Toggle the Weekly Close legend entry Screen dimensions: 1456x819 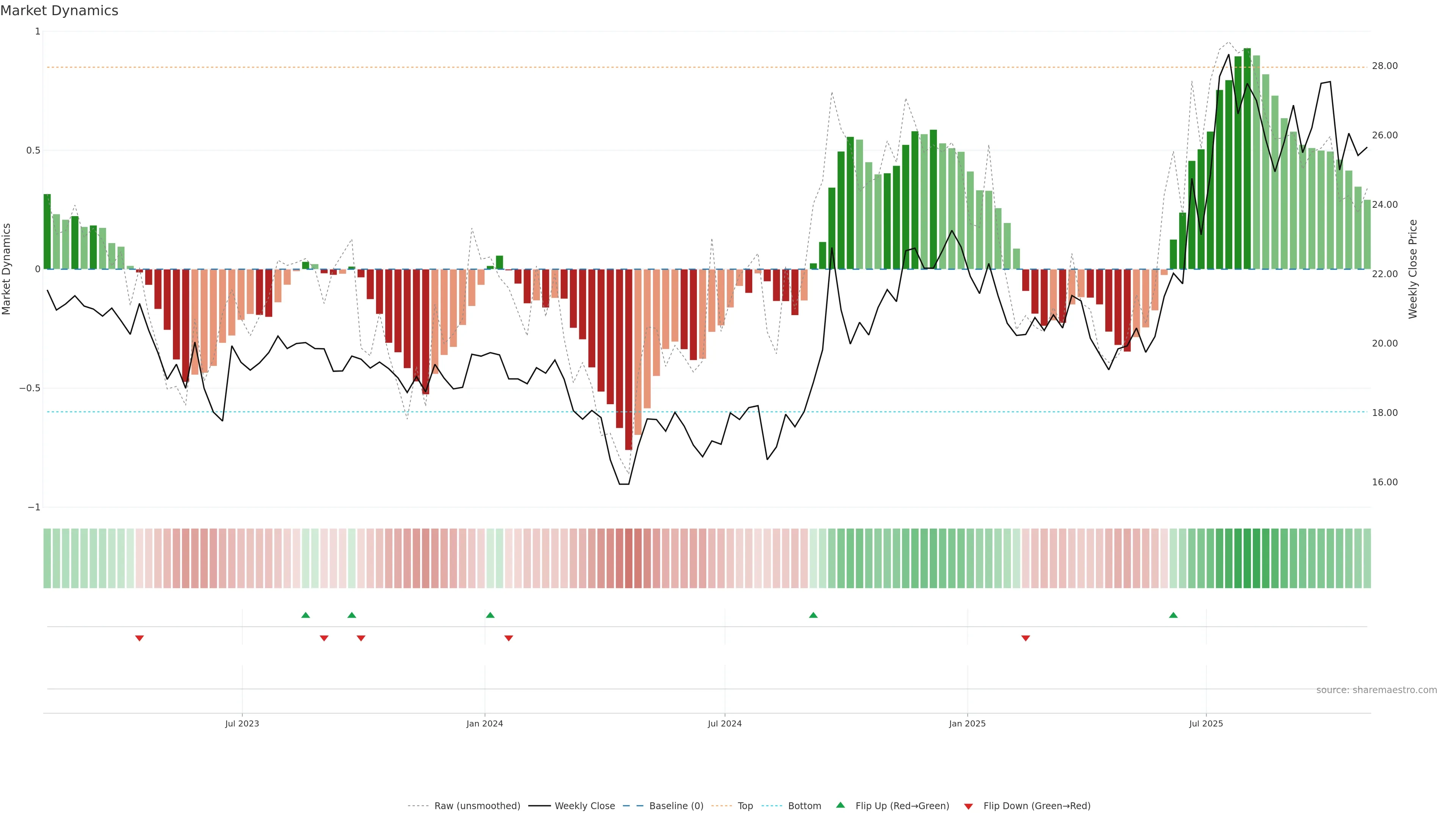coord(584,806)
